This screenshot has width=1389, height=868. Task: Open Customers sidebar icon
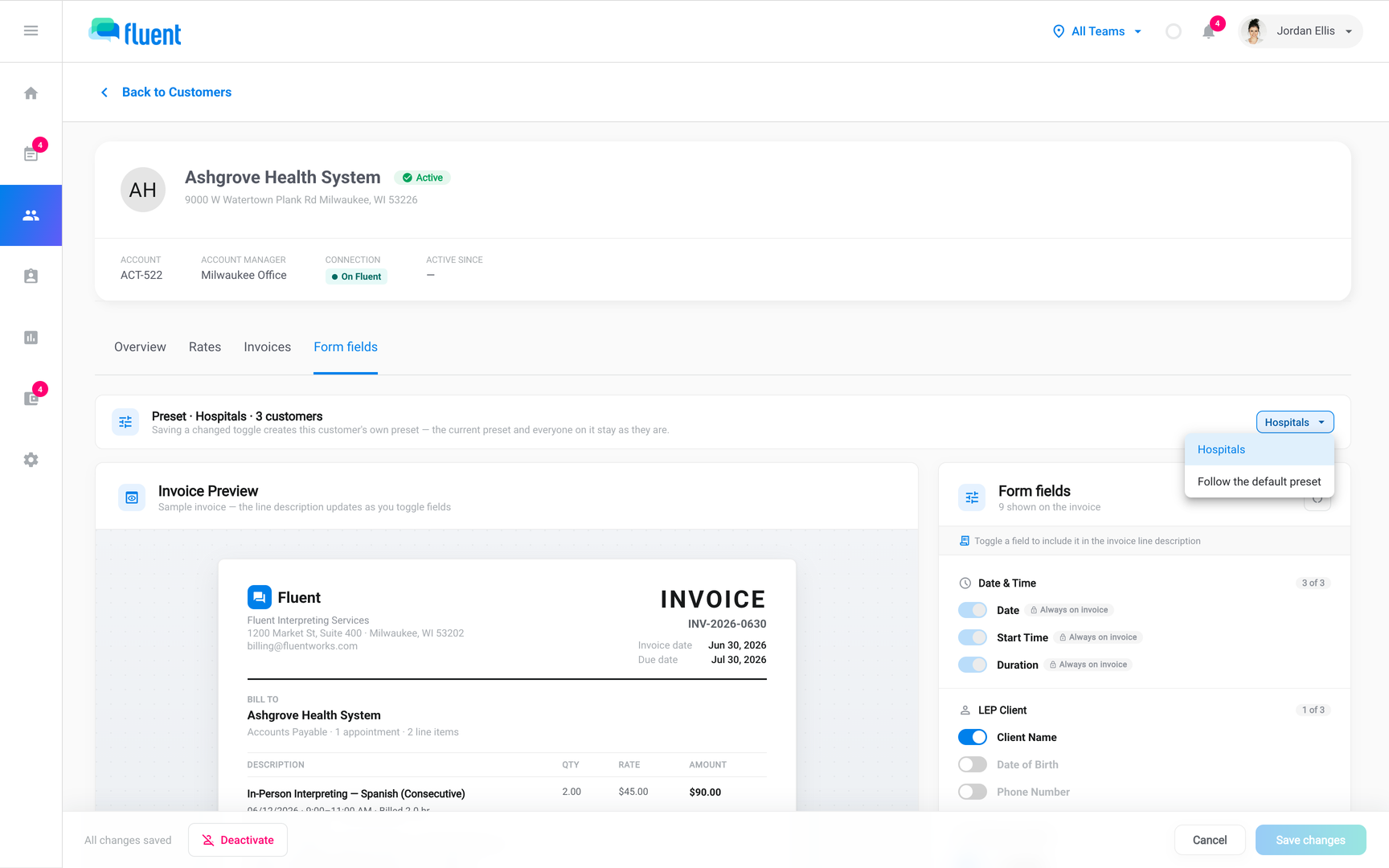[x=31, y=215]
